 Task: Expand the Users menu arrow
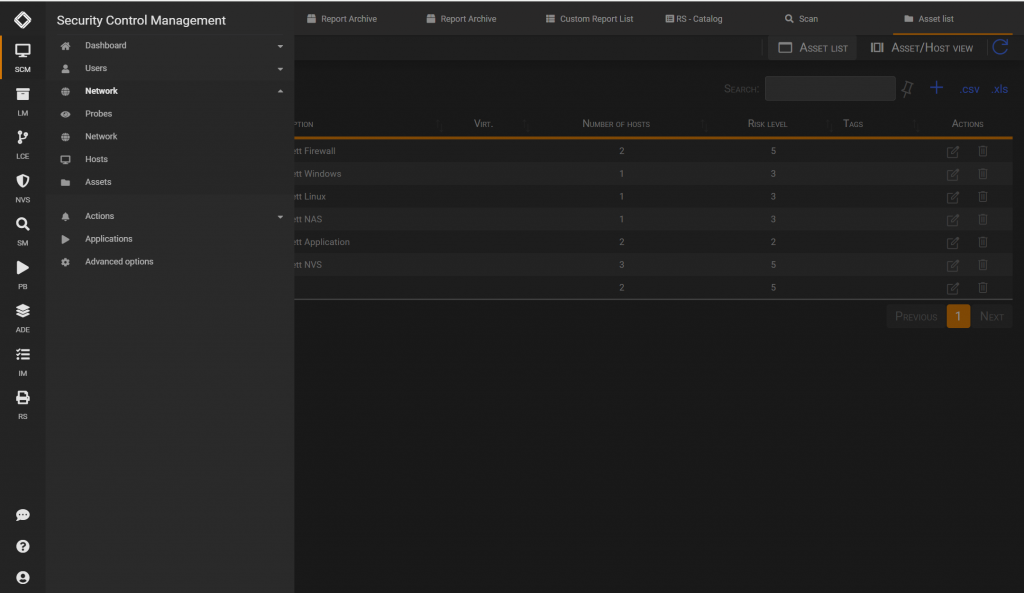(x=280, y=69)
